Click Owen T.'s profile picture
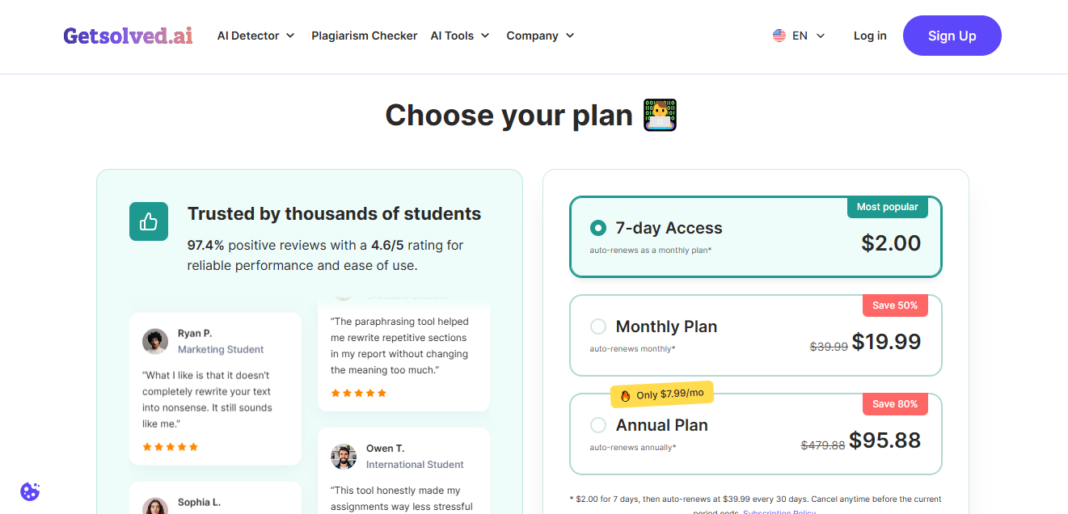The width and height of the screenshot is (1068, 514). click(344, 456)
